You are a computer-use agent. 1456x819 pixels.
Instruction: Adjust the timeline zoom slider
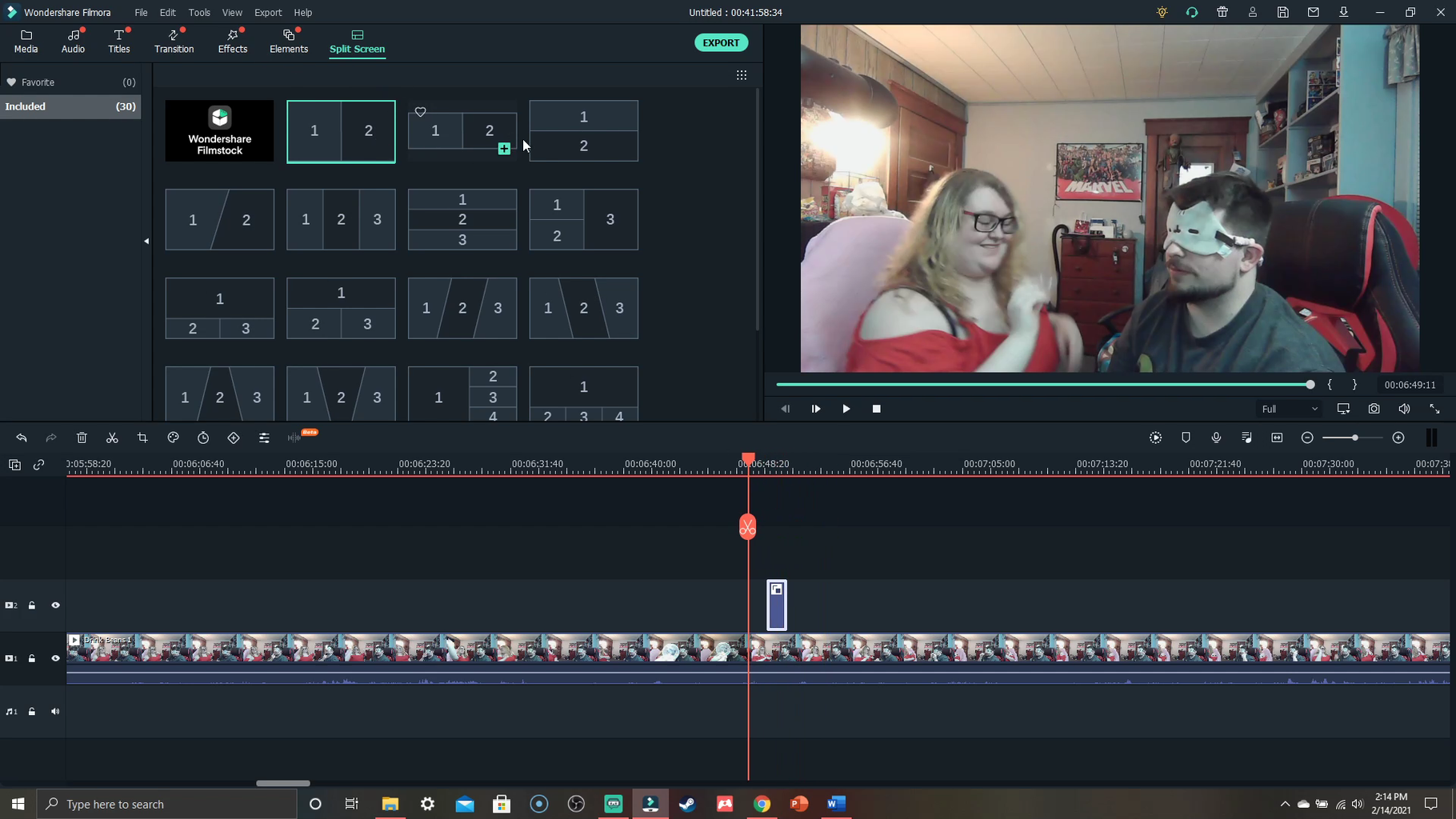tap(1352, 437)
